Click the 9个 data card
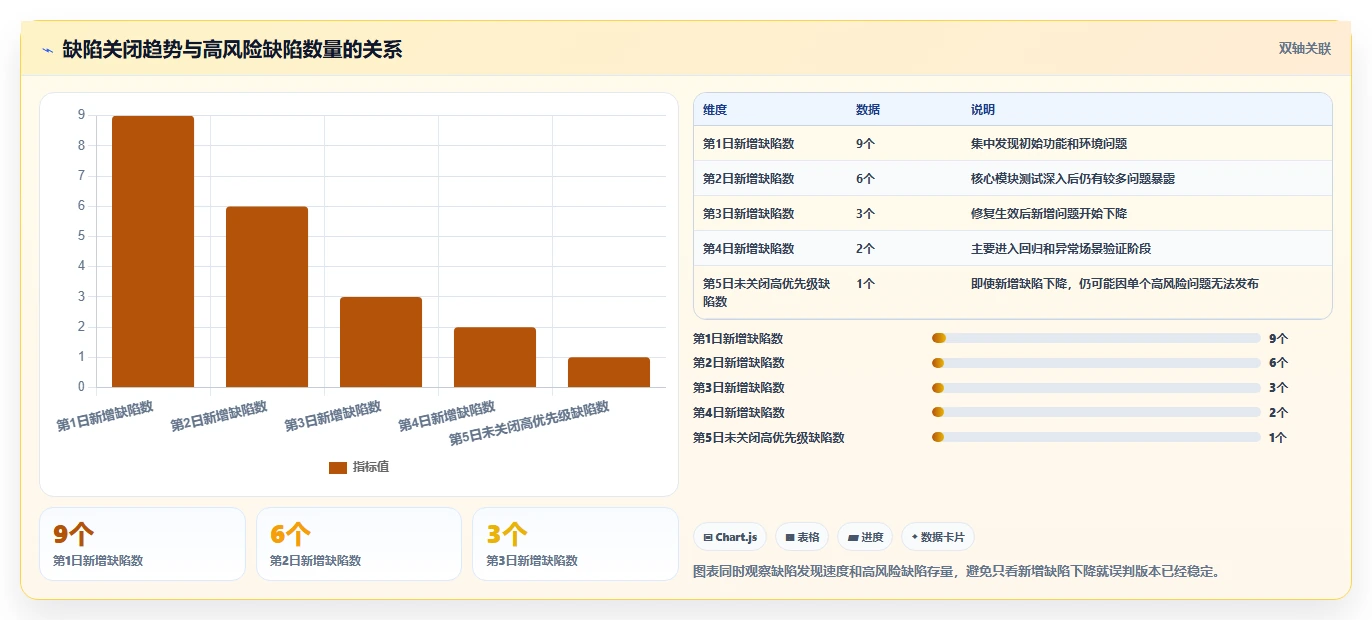1372x620 pixels. point(142,544)
